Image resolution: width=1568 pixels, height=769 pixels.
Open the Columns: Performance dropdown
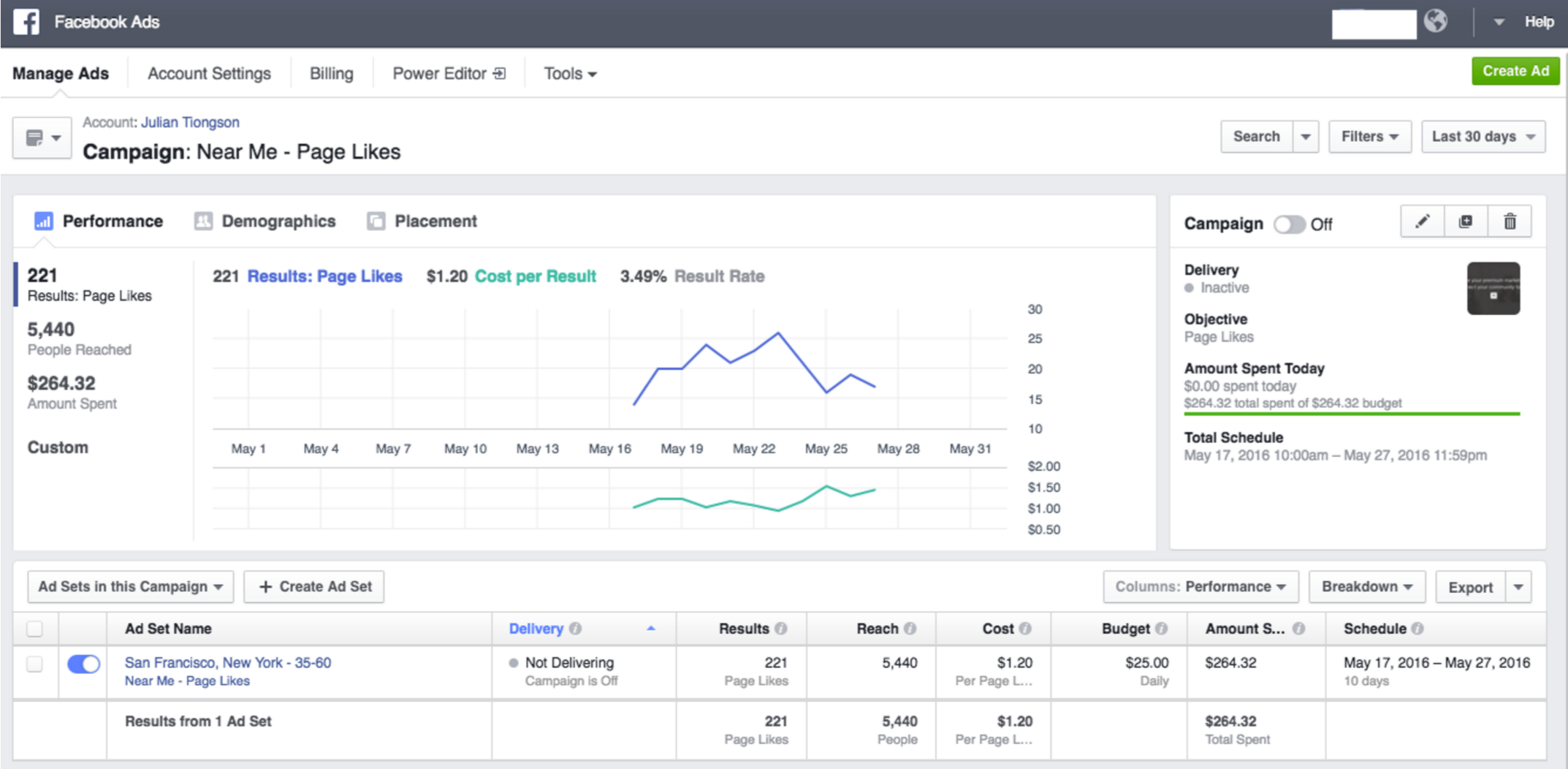pyautogui.click(x=1200, y=586)
